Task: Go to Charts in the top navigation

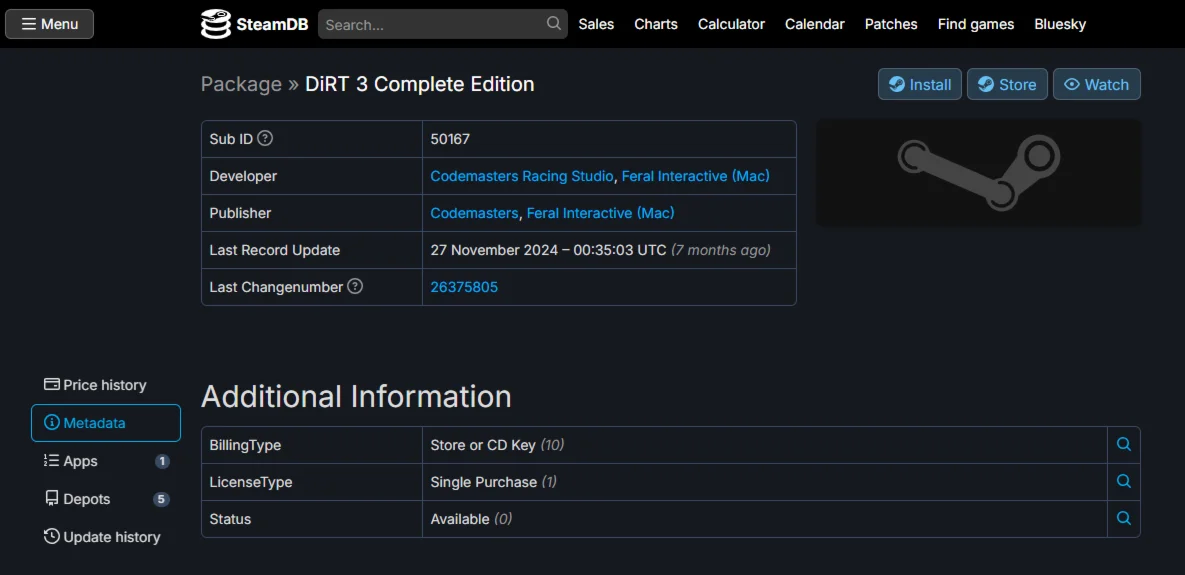Action: tap(656, 24)
